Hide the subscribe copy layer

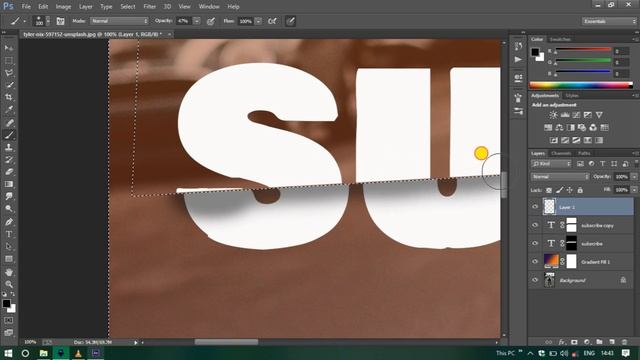(535, 225)
